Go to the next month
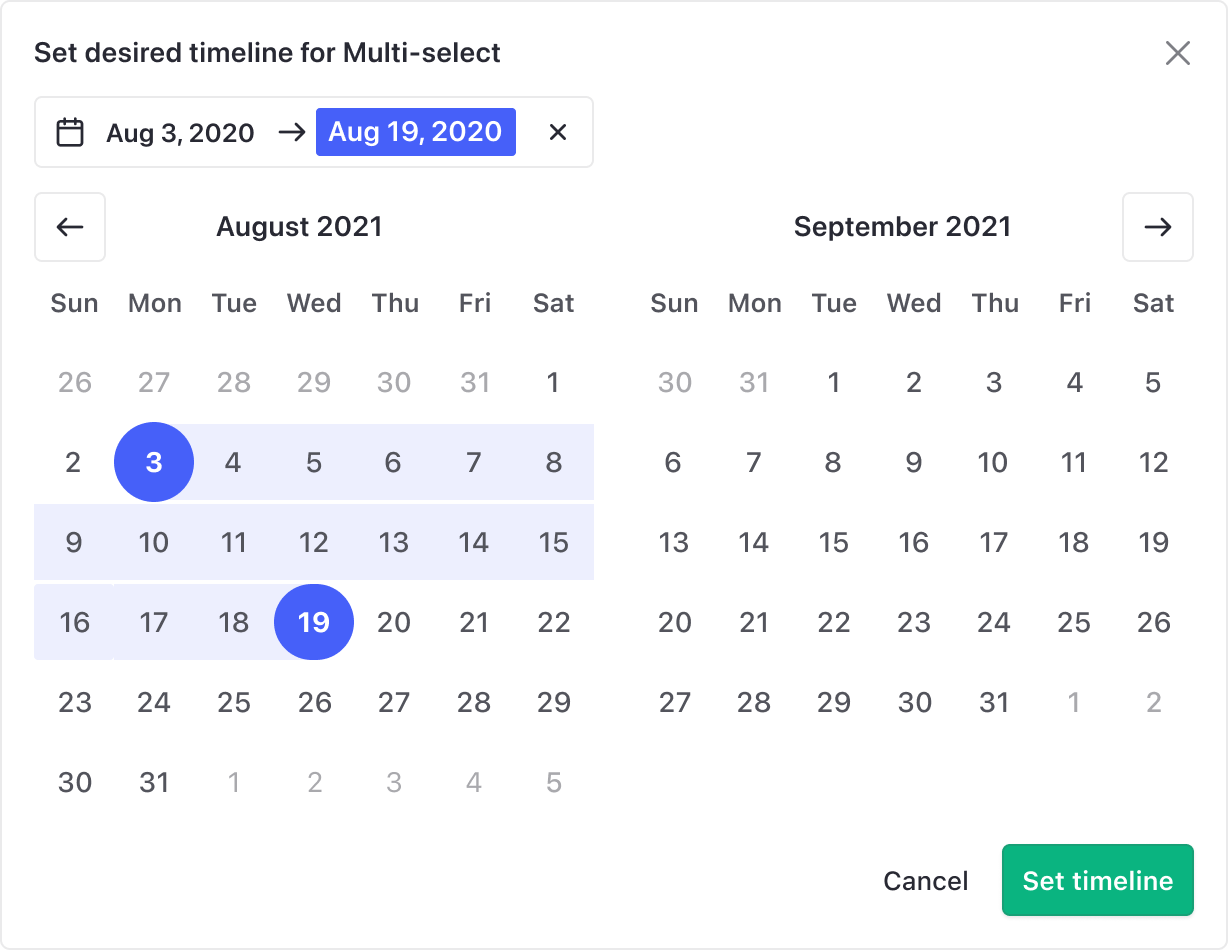The height and width of the screenshot is (950, 1228). click(x=1157, y=227)
